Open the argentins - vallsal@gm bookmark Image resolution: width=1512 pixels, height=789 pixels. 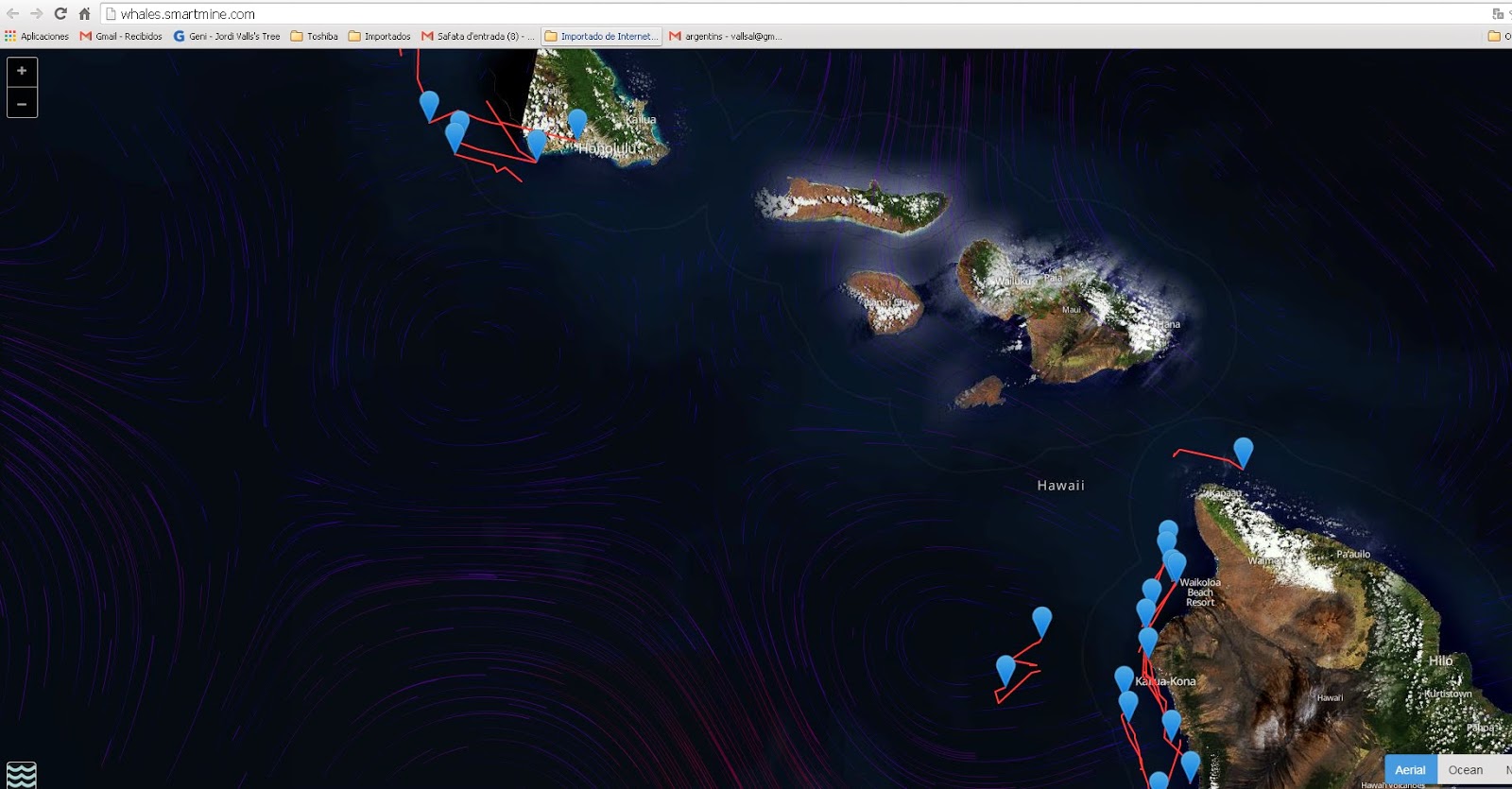click(x=726, y=36)
